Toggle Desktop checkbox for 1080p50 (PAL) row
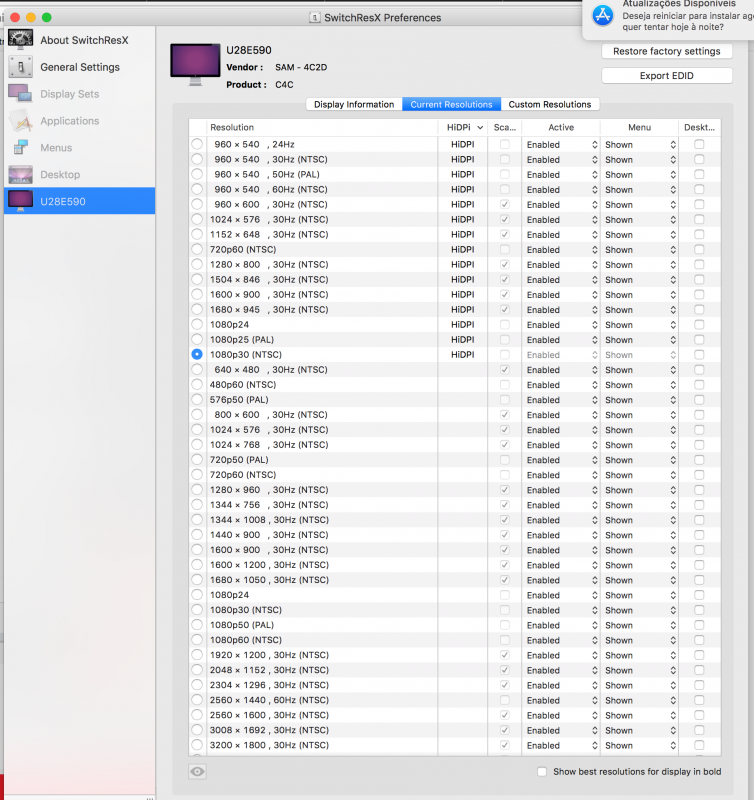 click(699, 624)
